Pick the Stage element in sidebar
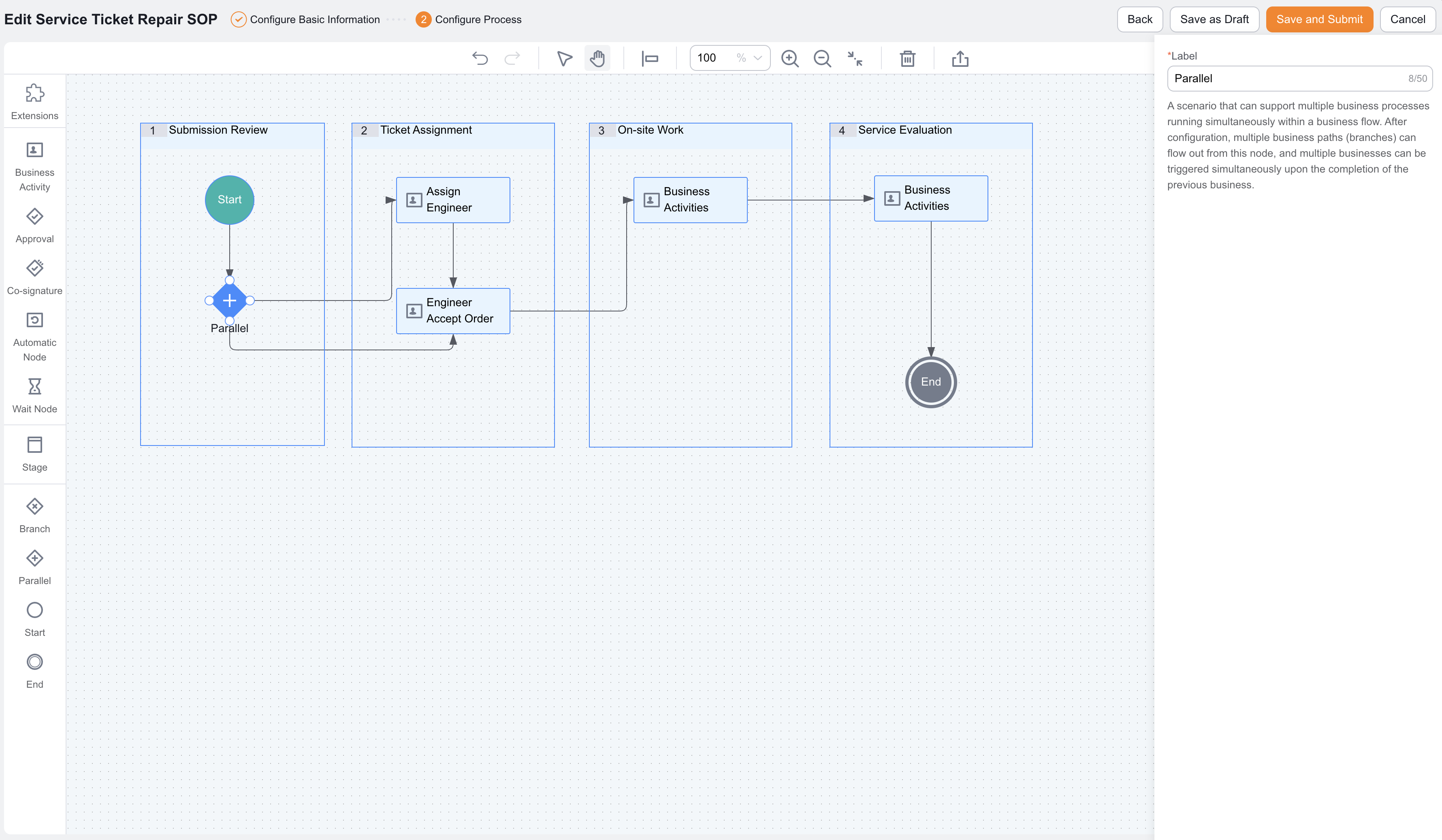The height and width of the screenshot is (840, 1442). [34, 454]
